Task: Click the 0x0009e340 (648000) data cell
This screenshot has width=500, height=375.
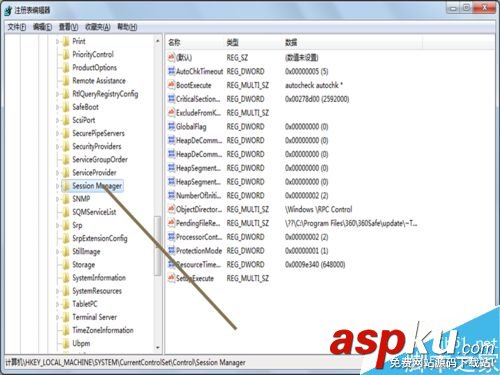Action: click(x=315, y=265)
